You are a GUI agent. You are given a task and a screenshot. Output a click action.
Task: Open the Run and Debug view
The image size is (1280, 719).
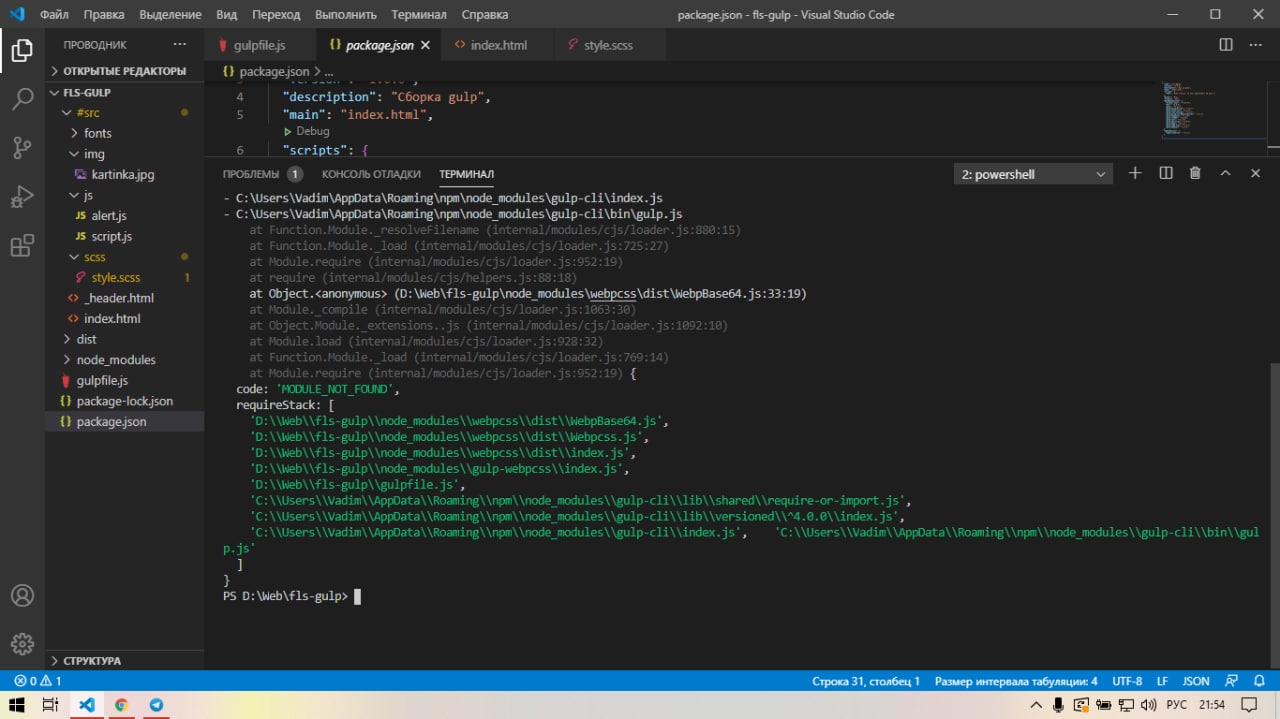pos(22,196)
